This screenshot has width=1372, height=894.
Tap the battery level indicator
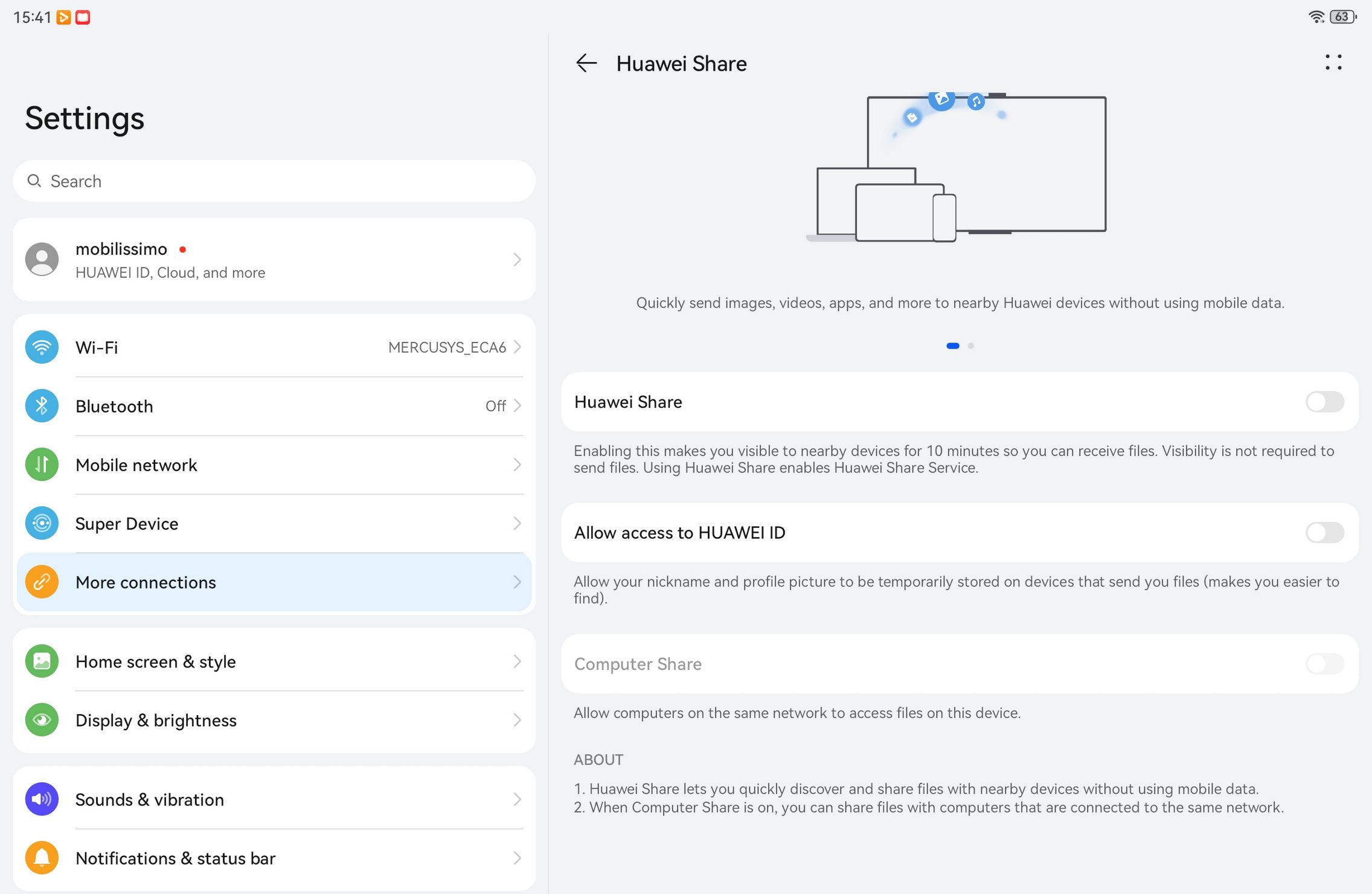(x=1342, y=17)
